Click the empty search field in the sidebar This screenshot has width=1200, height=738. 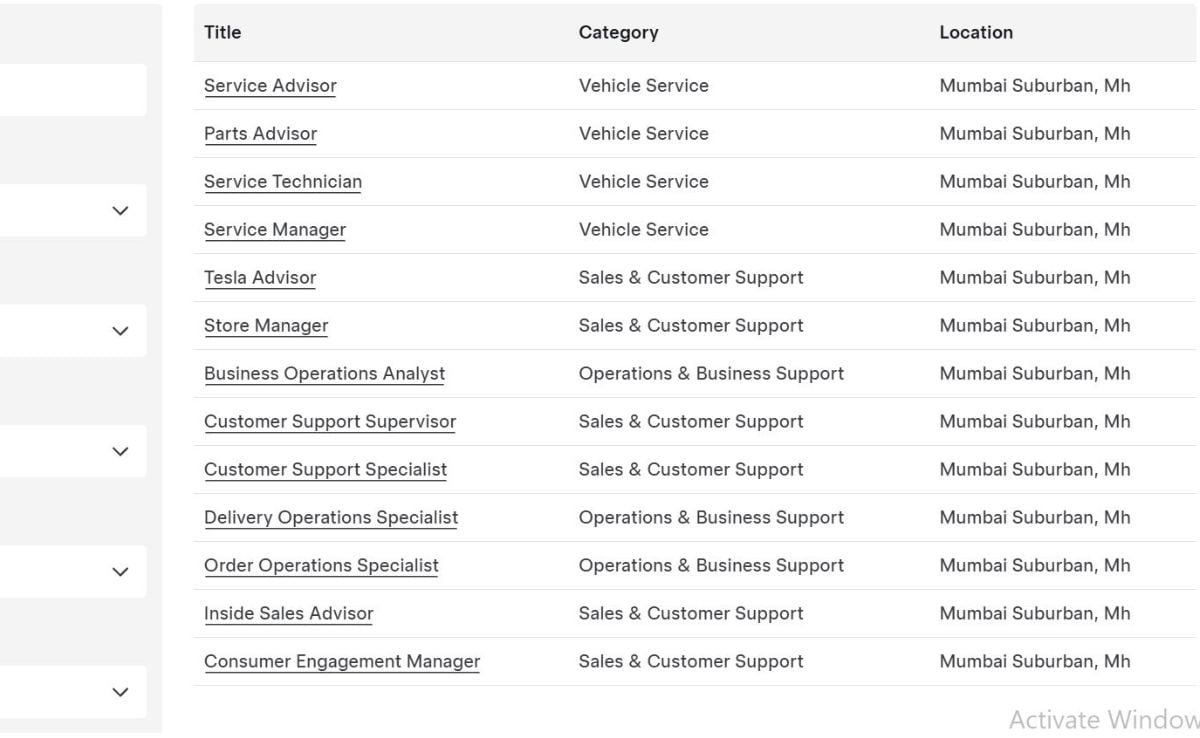[x=70, y=90]
